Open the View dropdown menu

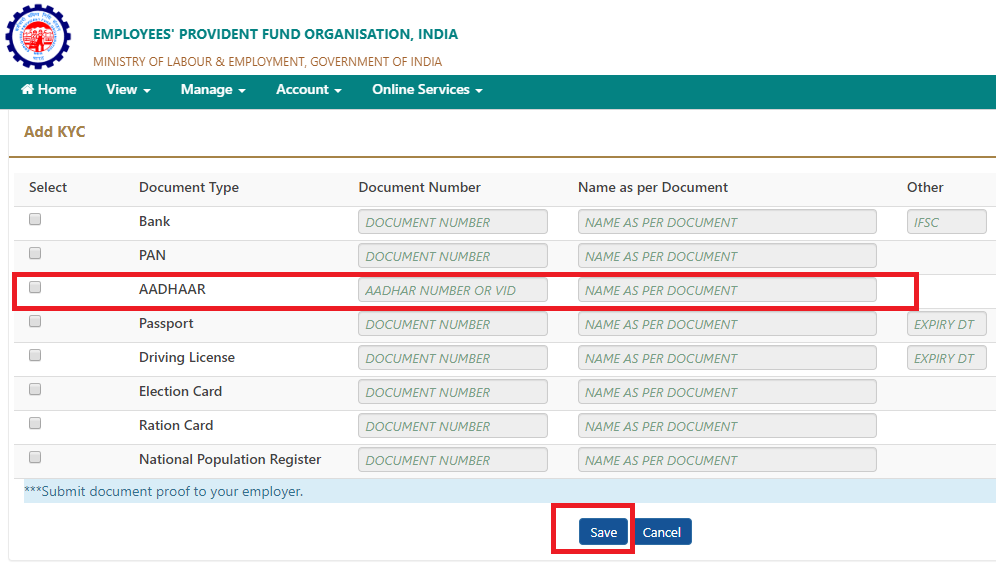click(x=128, y=90)
